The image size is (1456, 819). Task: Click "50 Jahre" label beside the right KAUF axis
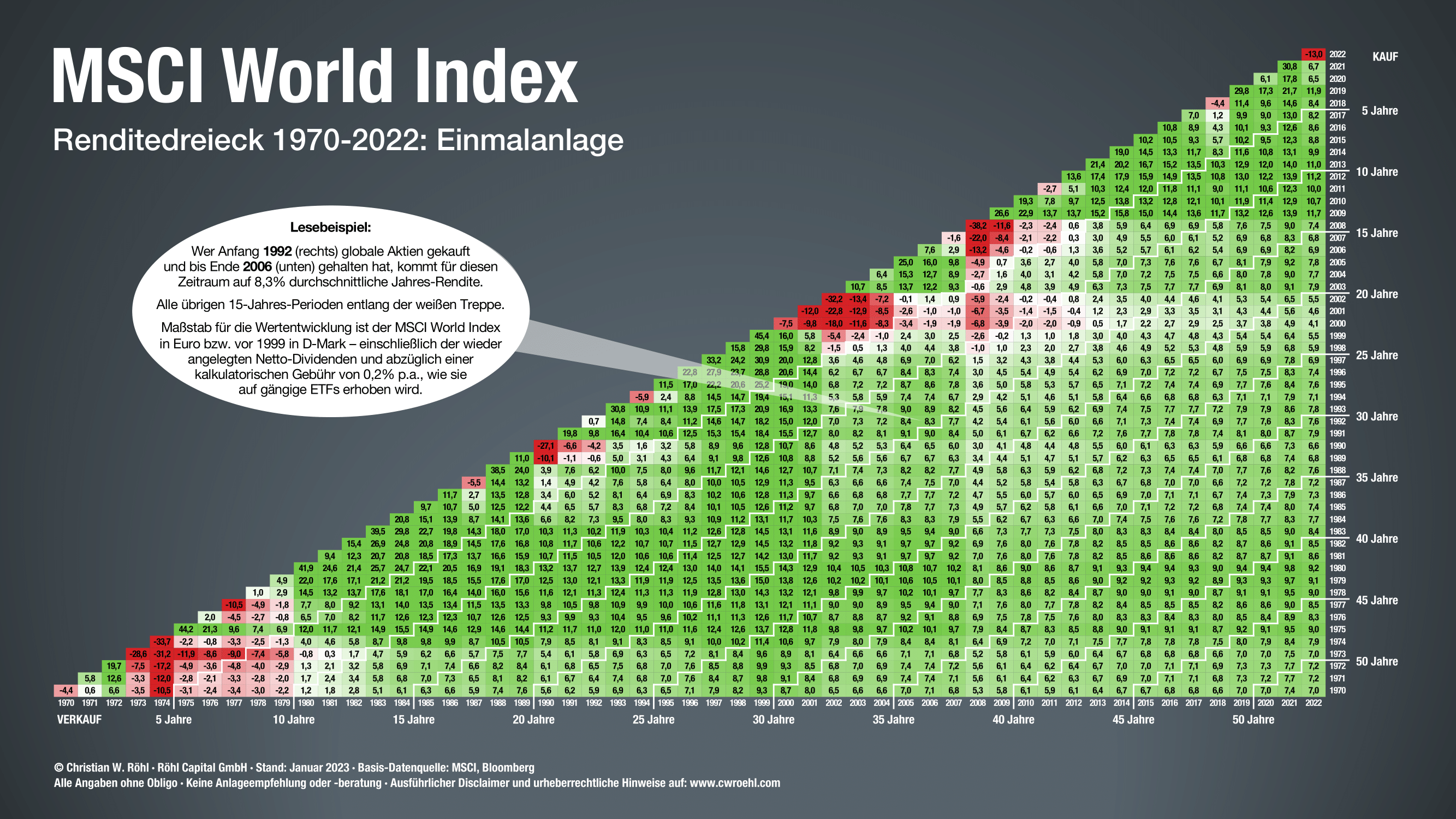coord(1376,661)
